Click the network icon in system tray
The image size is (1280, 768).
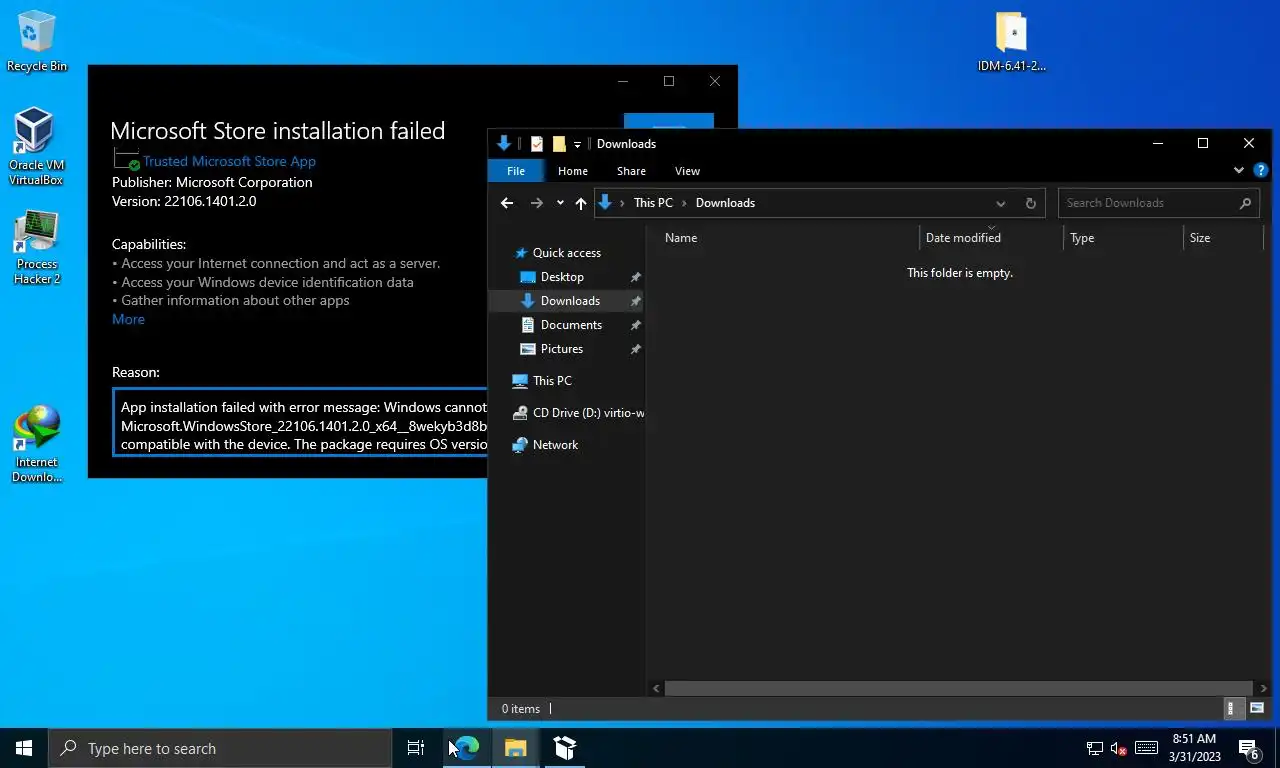point(1095,748)
